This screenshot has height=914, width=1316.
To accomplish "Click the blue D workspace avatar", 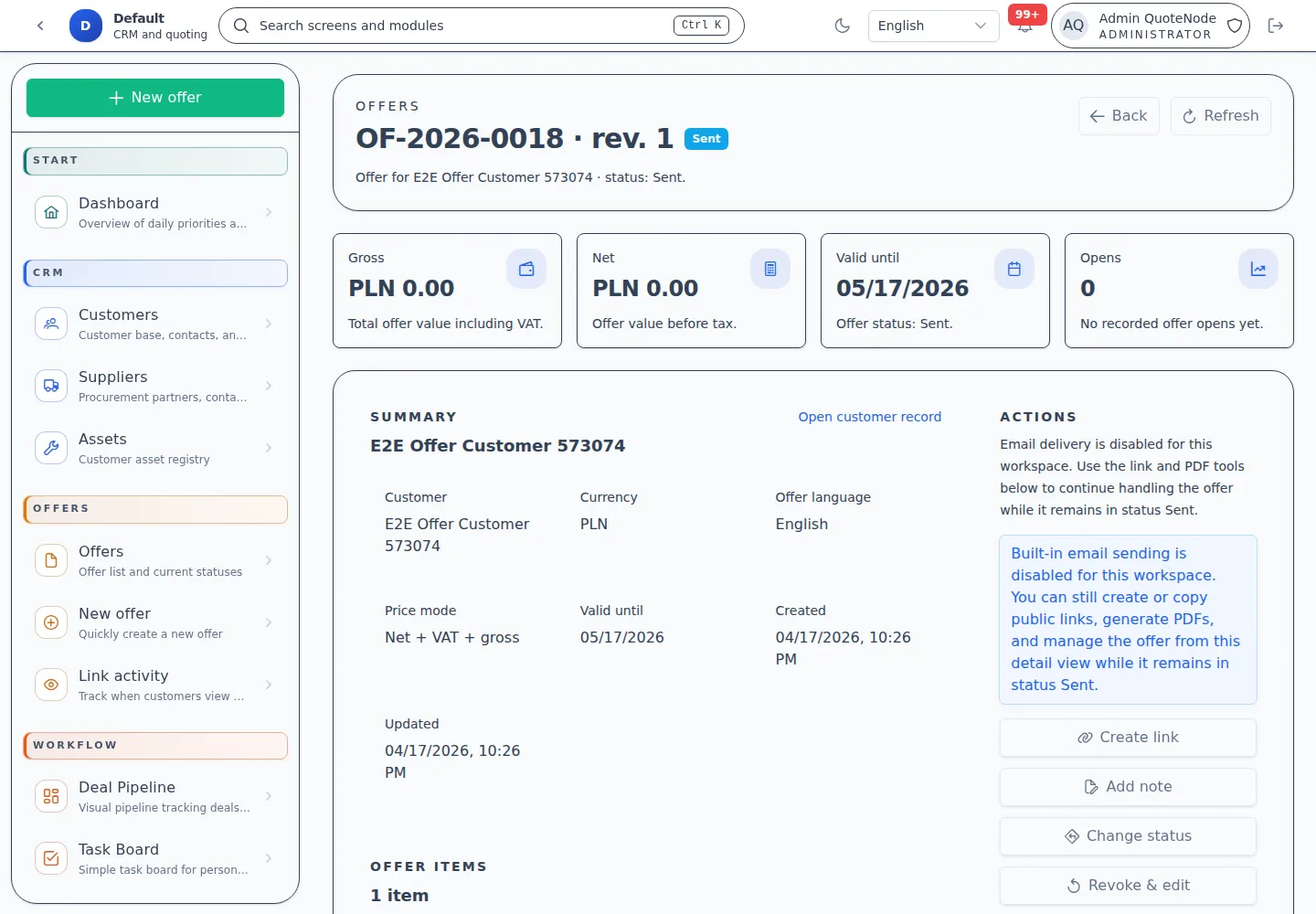I will coord(86,26).
